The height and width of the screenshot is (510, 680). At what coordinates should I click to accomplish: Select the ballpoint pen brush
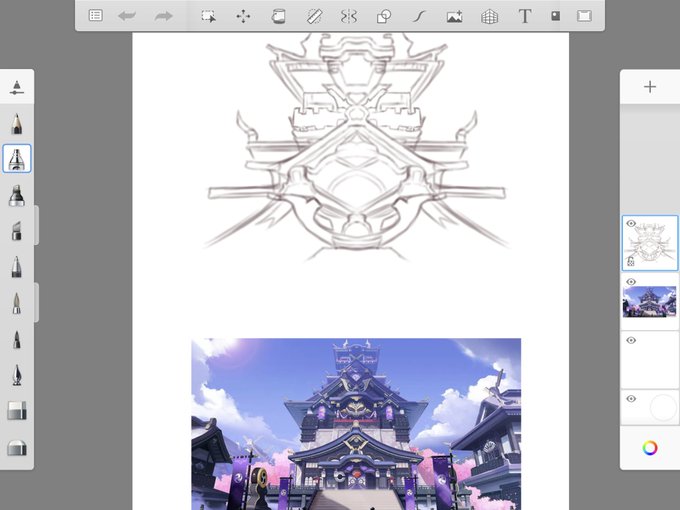click(x=16, y=267)
